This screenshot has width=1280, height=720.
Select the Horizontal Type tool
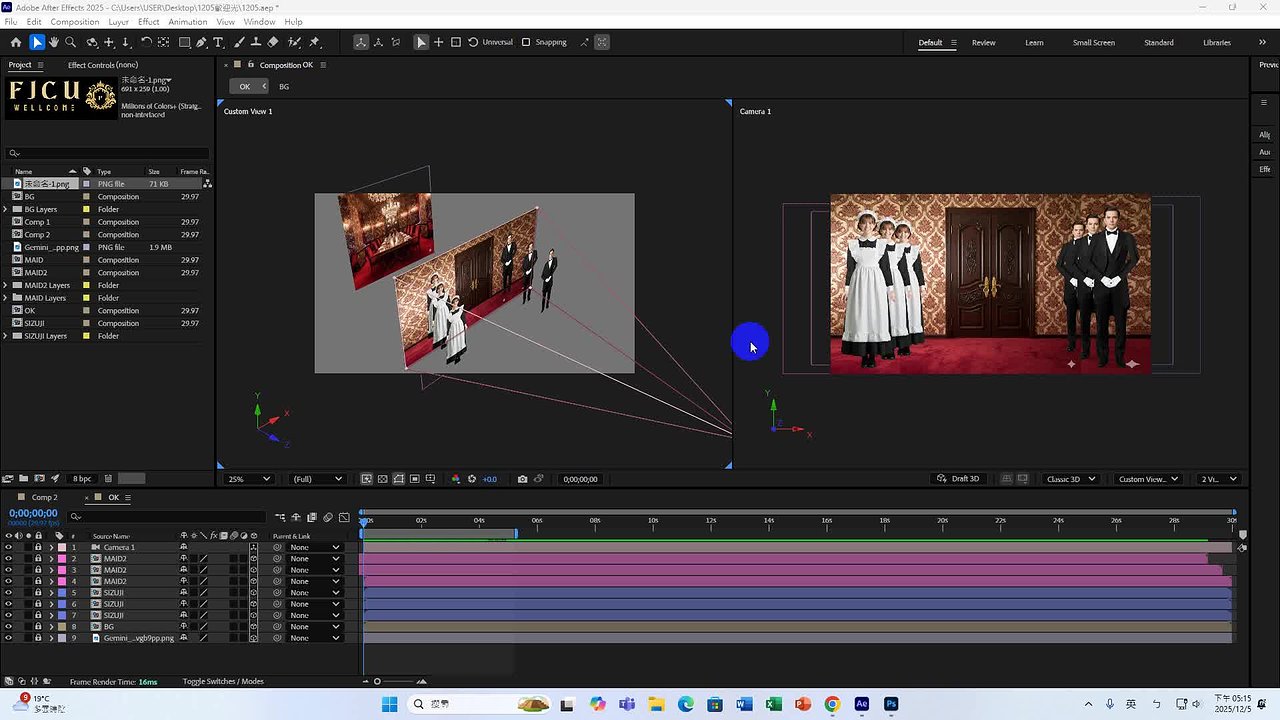click(219, 42)
